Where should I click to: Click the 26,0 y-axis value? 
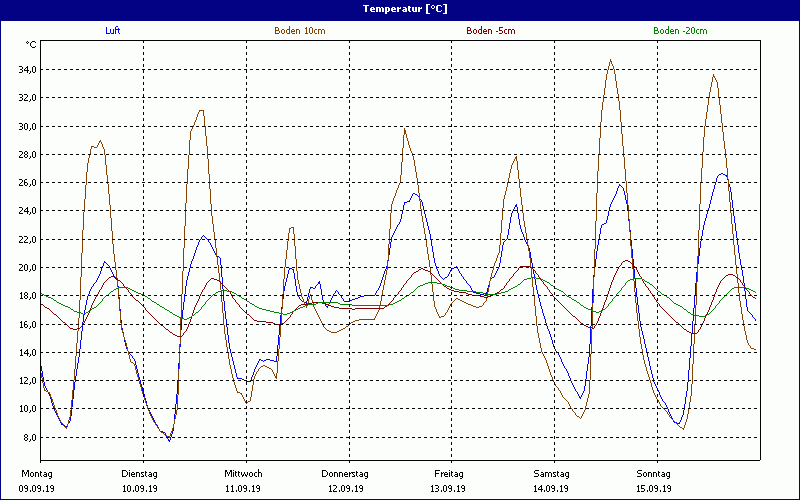[x=25, y=183]
